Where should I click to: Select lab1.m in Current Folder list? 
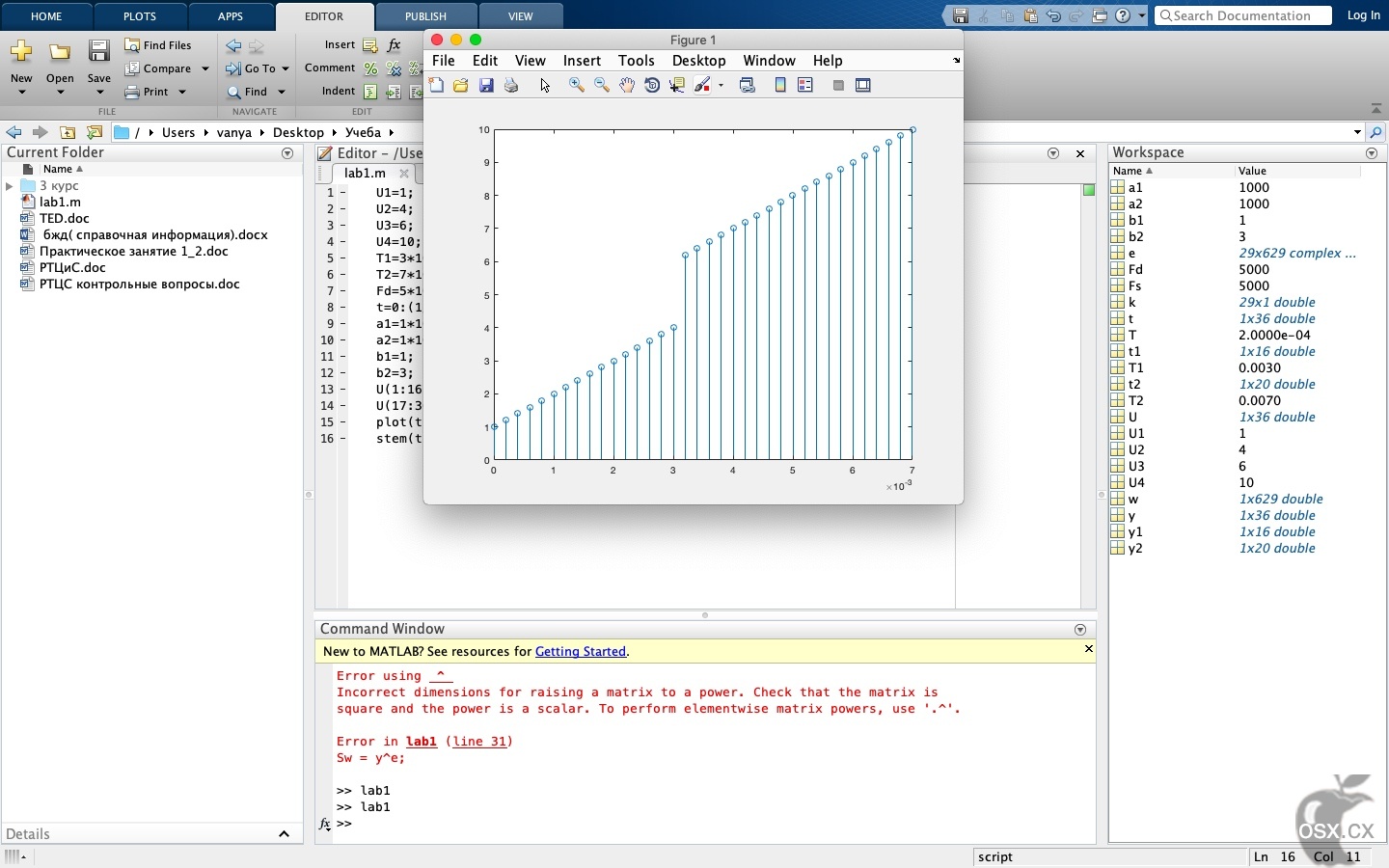click(x=60, y=203)
